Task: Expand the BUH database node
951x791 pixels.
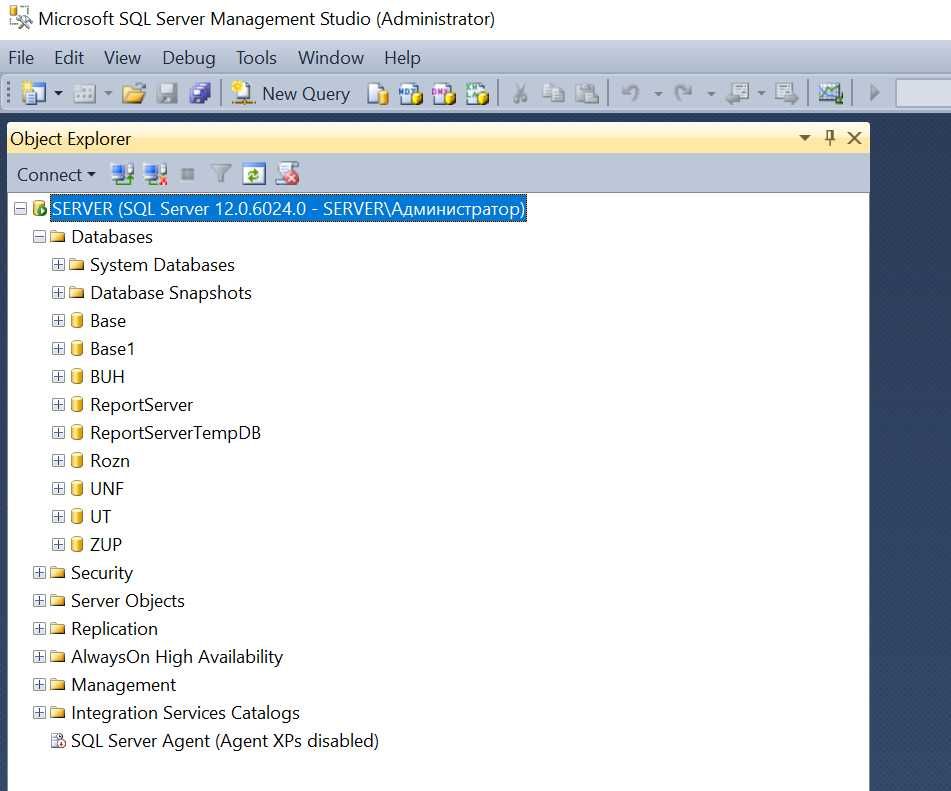Action: [x=58, y=376]
